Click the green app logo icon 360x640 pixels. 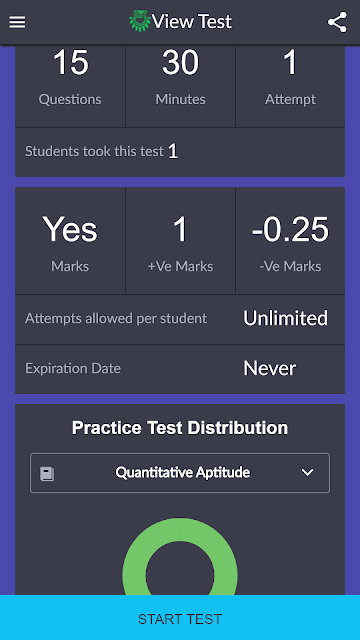[x=140, y=21]
